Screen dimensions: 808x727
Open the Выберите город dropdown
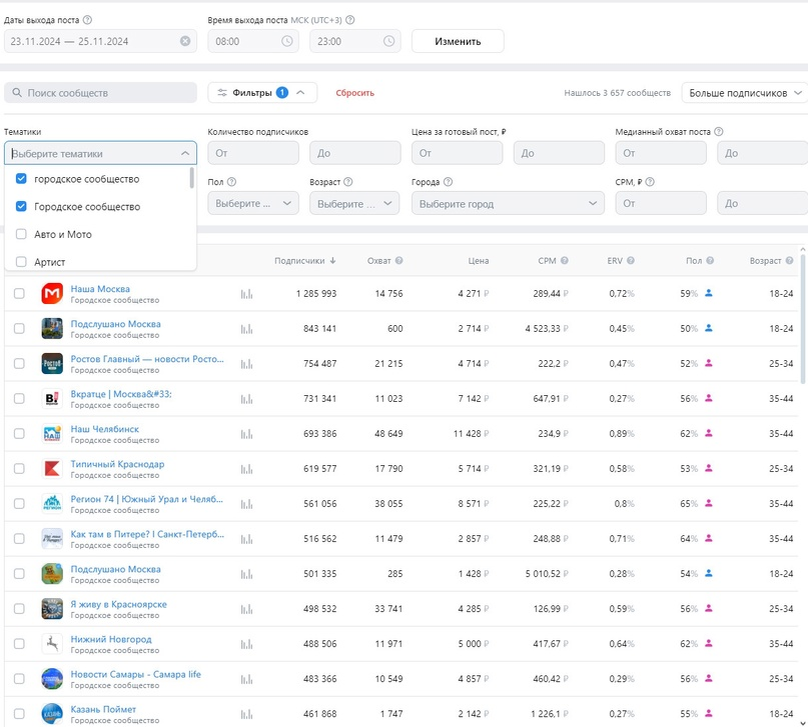click(508, 204)
